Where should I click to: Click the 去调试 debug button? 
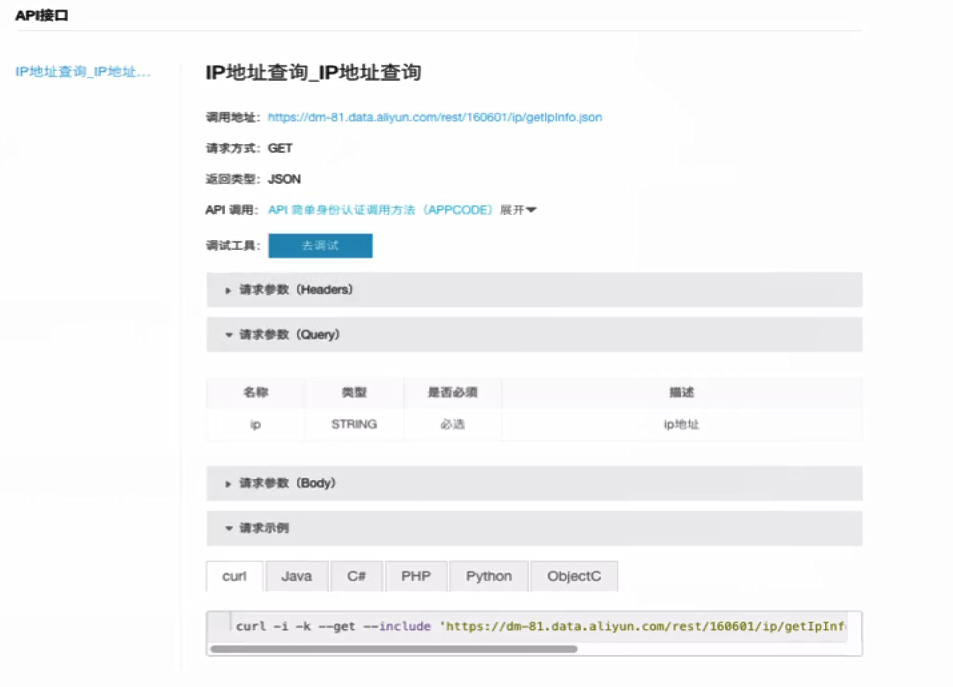pos(321,245)
